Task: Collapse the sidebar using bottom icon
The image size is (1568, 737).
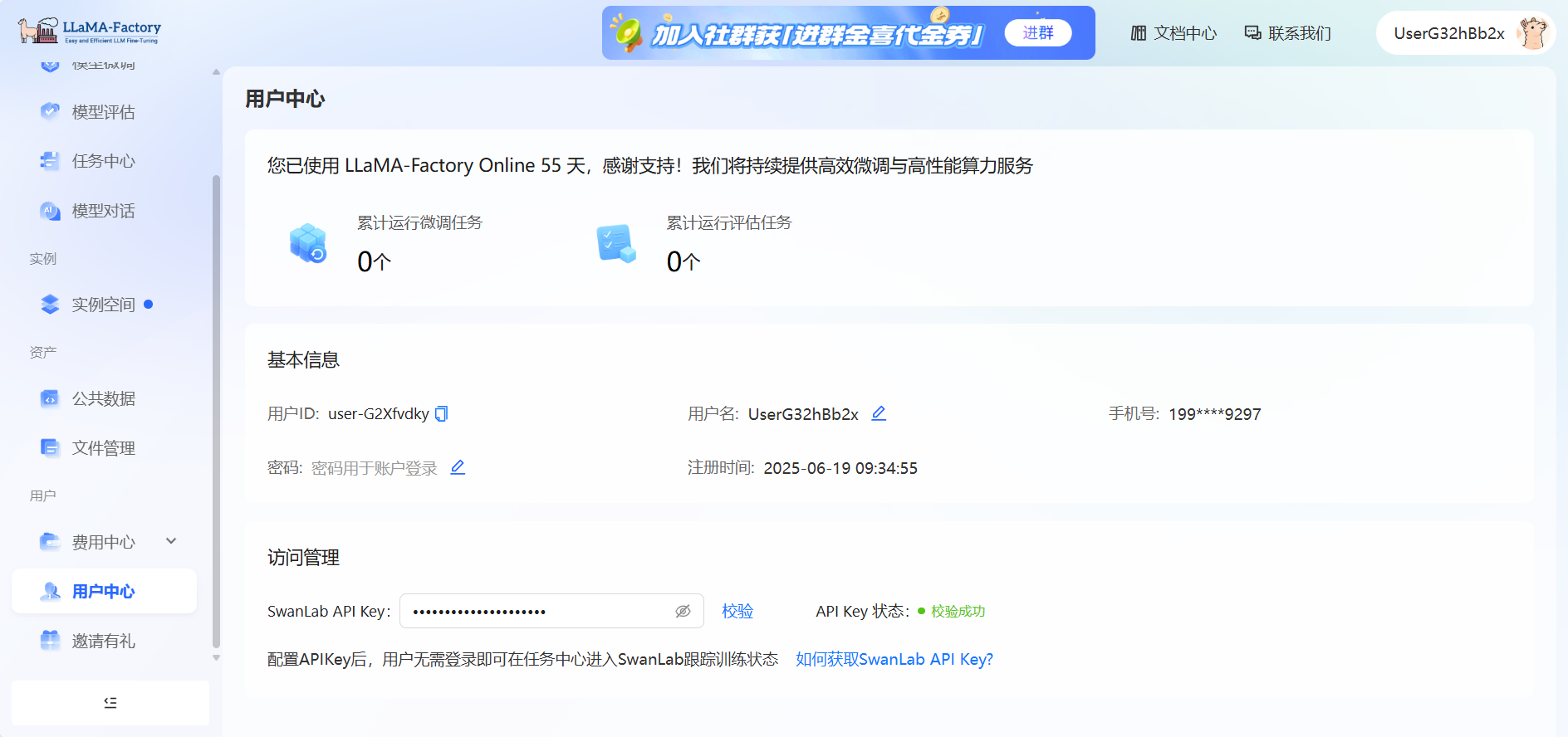Action: 110,703
